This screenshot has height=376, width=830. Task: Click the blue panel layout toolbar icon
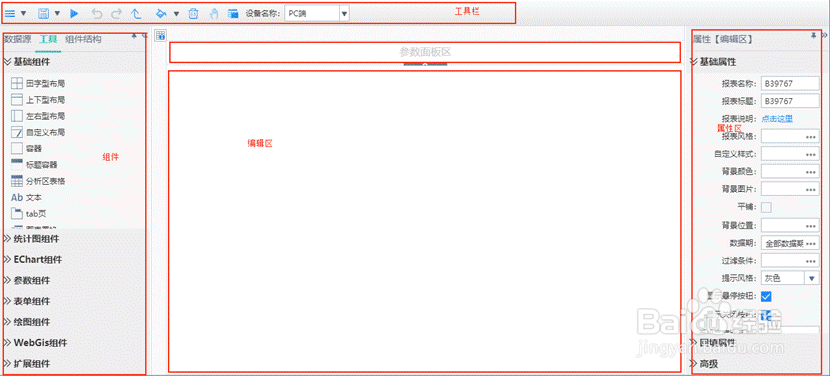(x=233, y=13)
